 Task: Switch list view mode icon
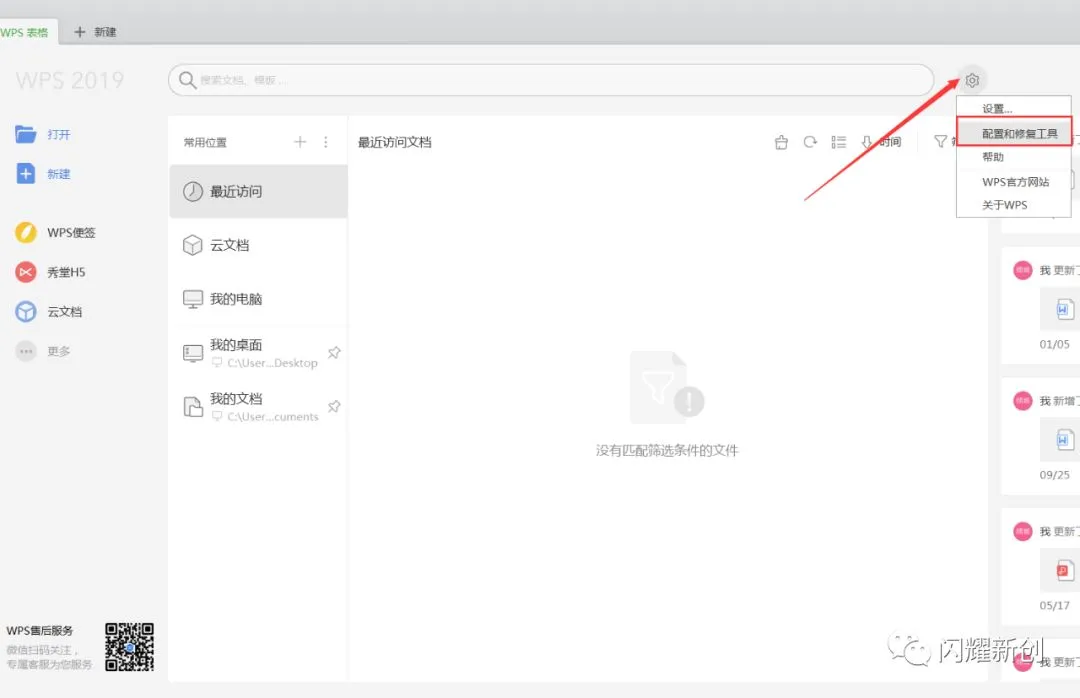coord(838,142)
